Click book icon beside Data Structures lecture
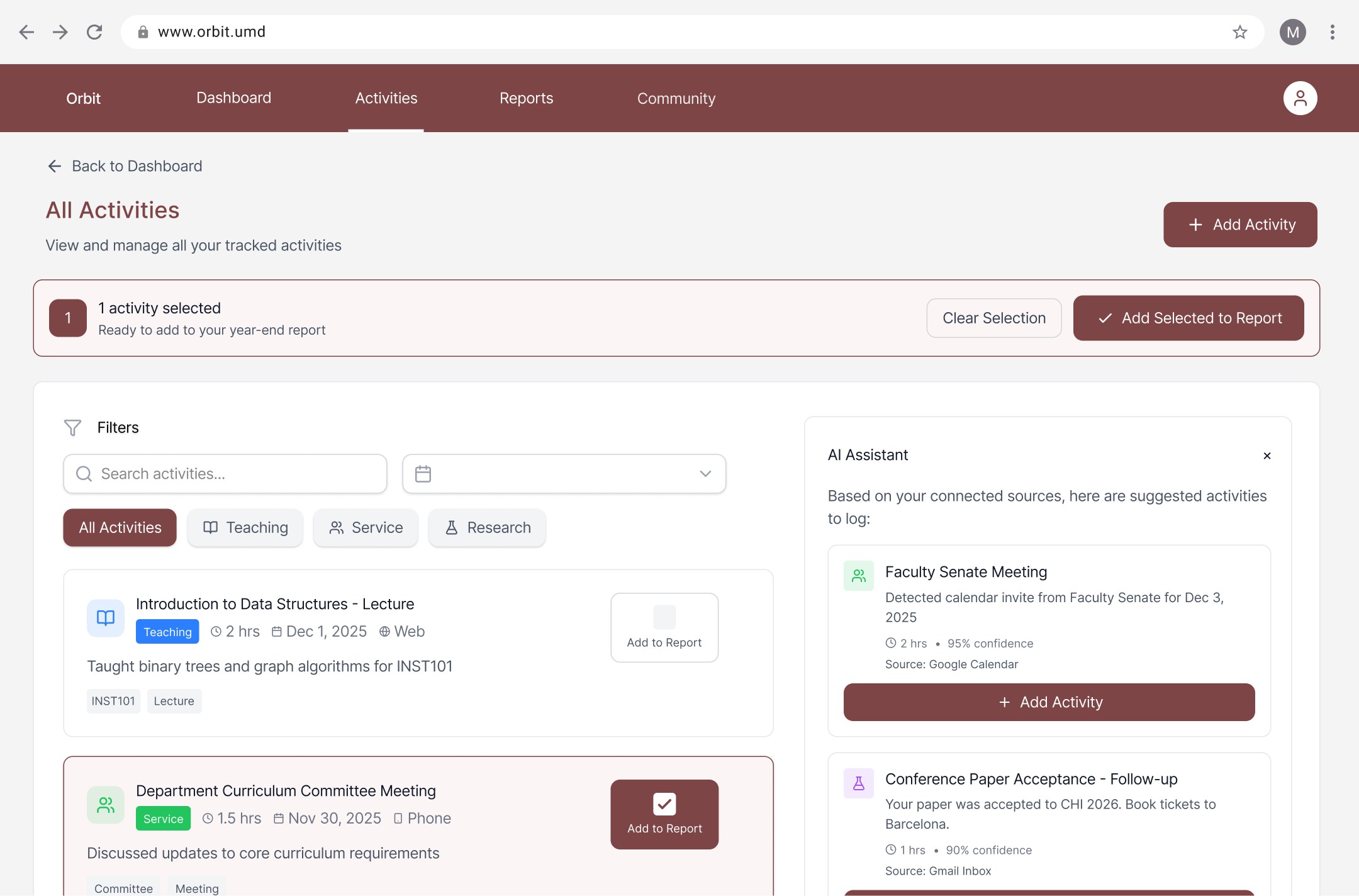The image size is (1359, 896). (x=106, y=618)
